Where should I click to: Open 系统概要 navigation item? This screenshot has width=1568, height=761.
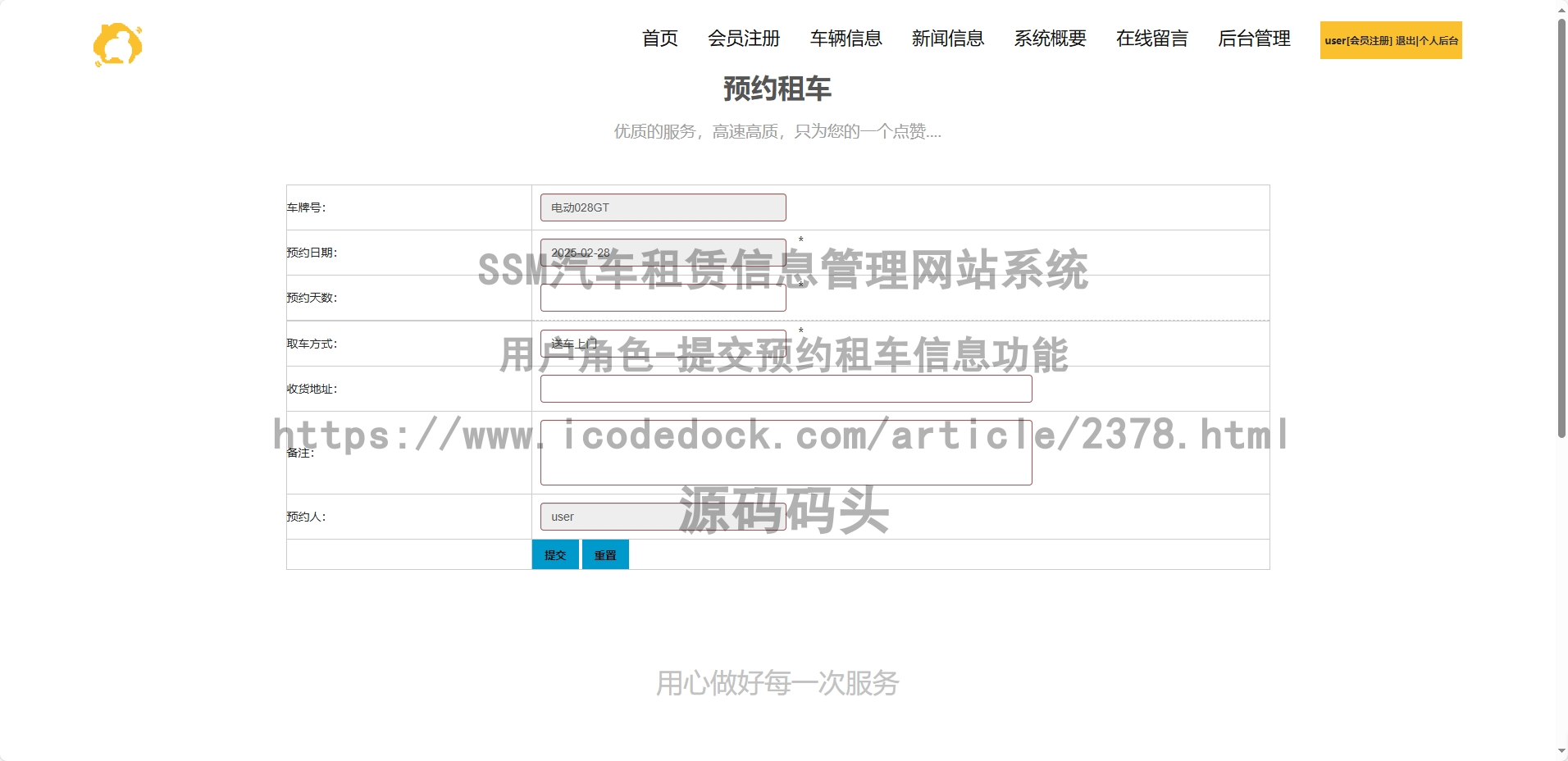tap(1050, 39)
